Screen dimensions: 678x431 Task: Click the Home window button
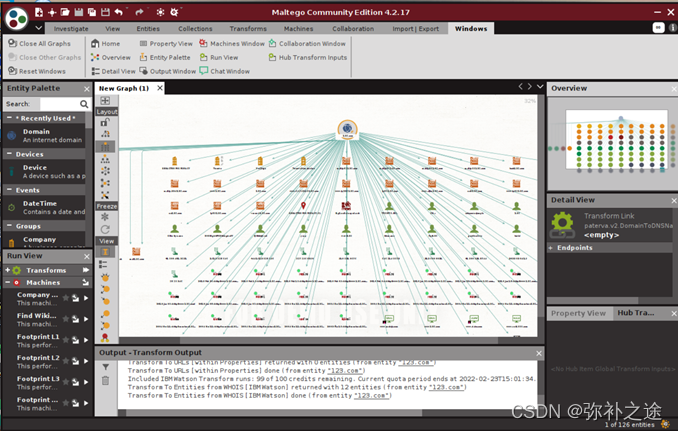(106, 43)
